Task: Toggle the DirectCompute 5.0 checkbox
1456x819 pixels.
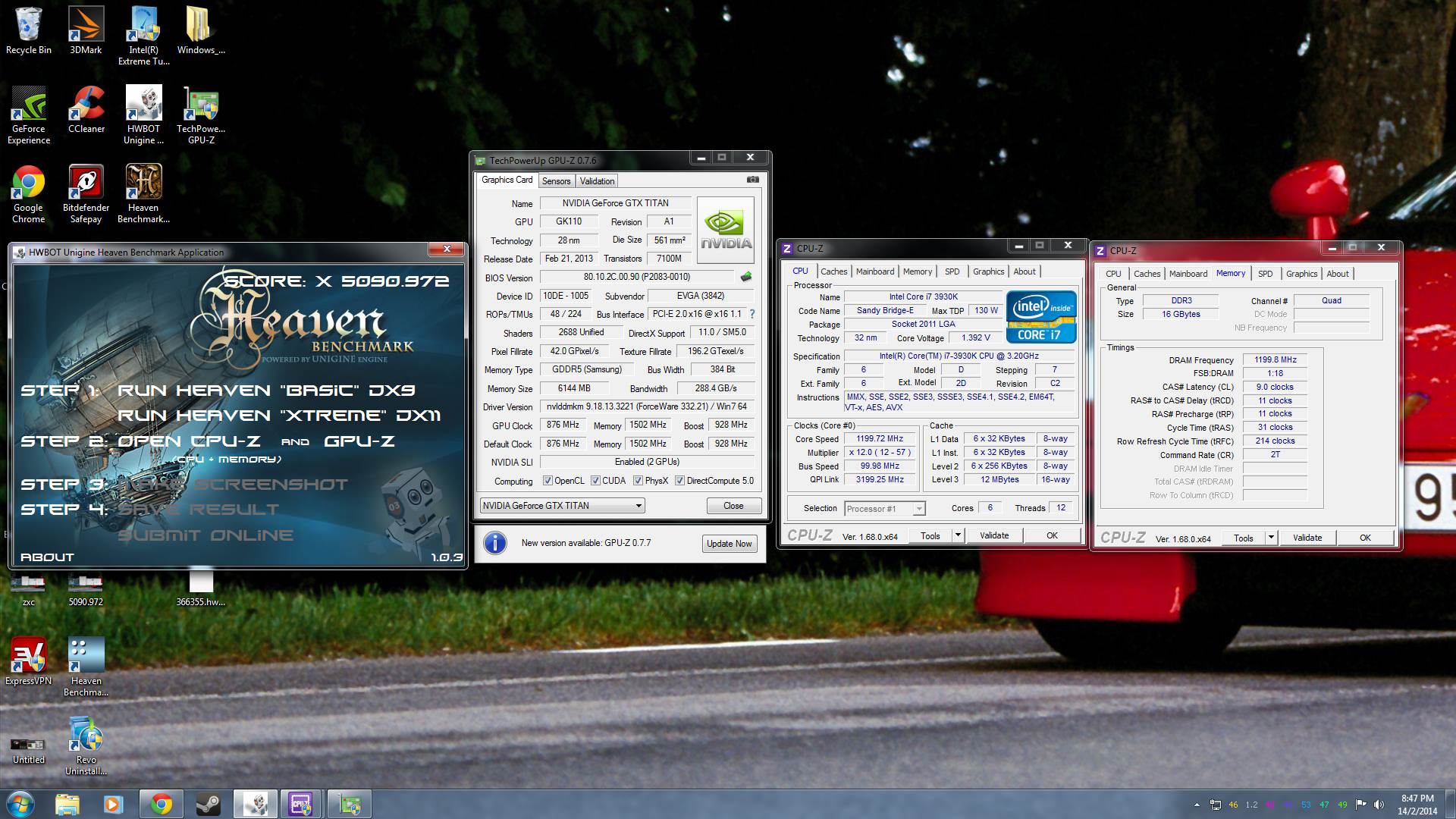Action: [x=679, y=481]
